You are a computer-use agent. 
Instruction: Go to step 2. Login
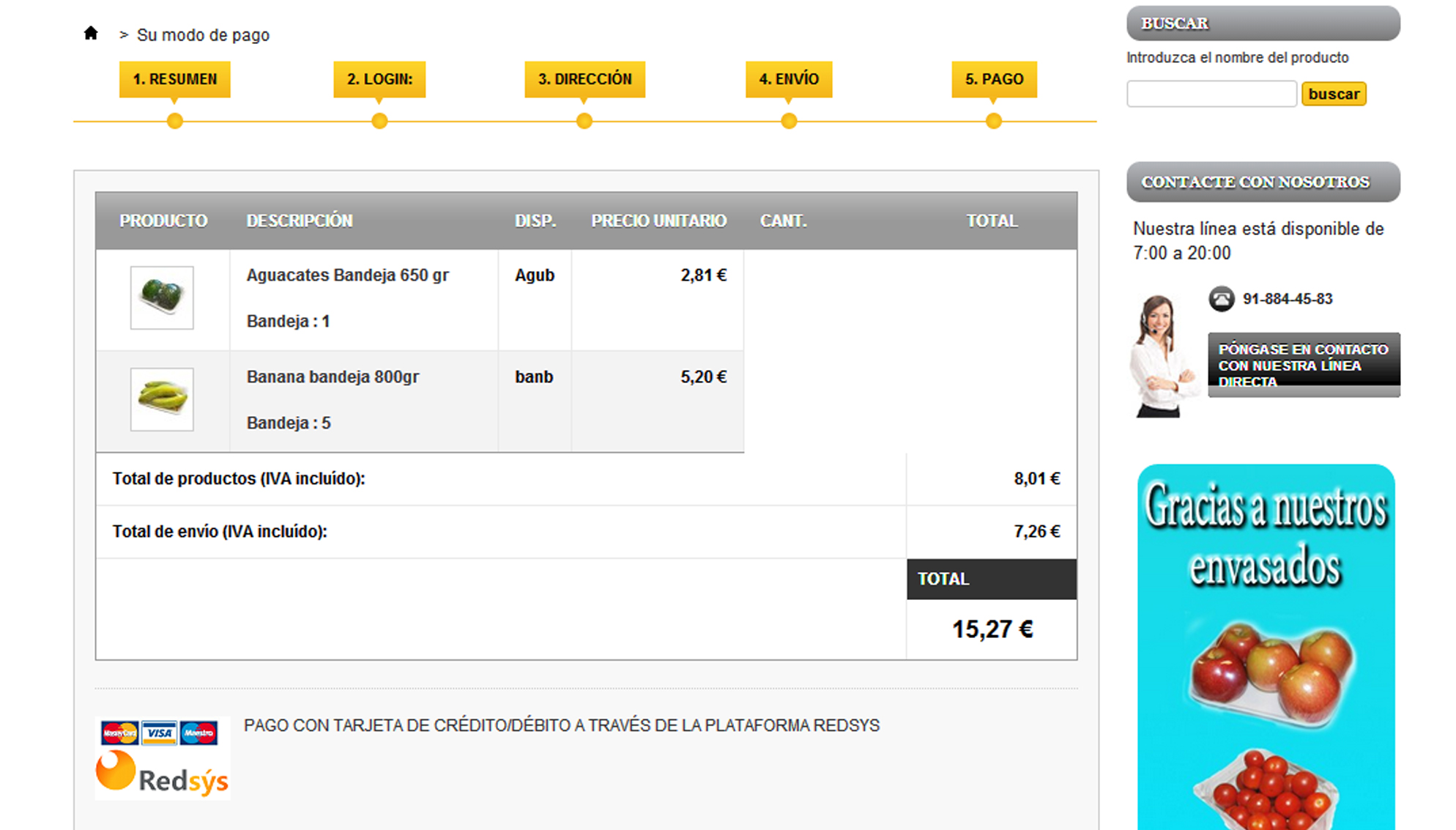(379, 79)
